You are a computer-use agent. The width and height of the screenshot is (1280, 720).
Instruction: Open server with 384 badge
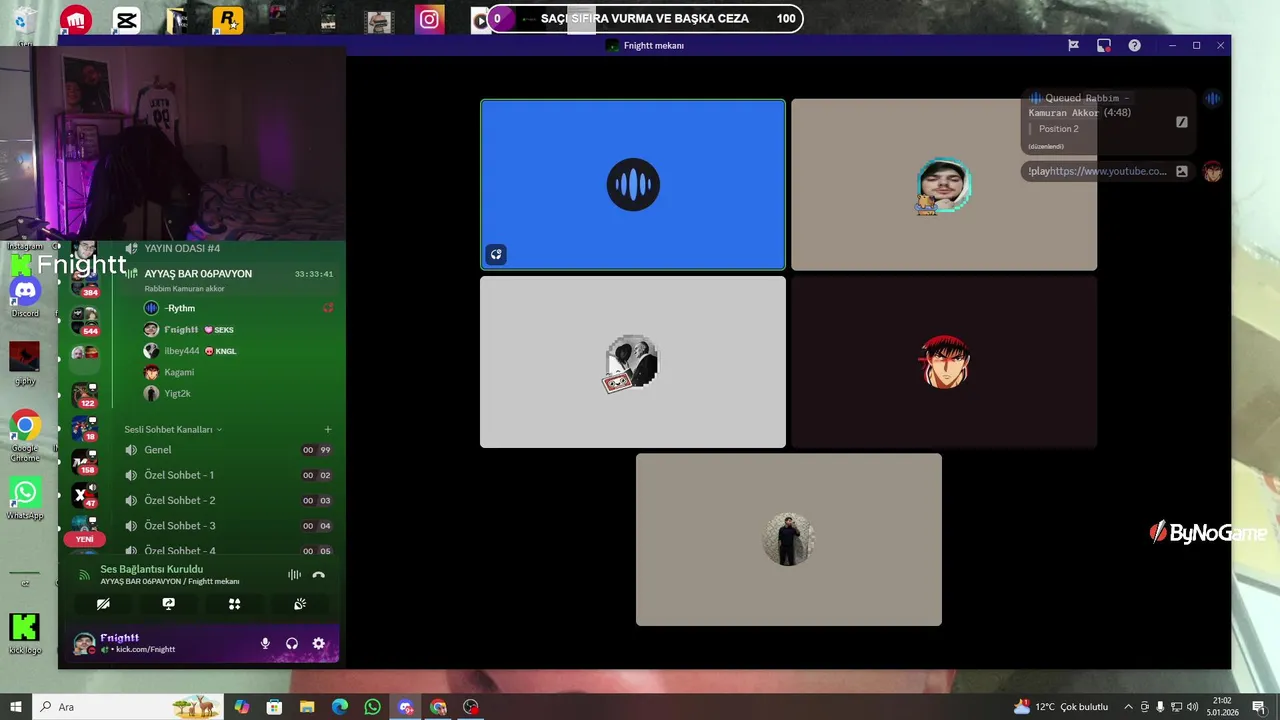84,284
